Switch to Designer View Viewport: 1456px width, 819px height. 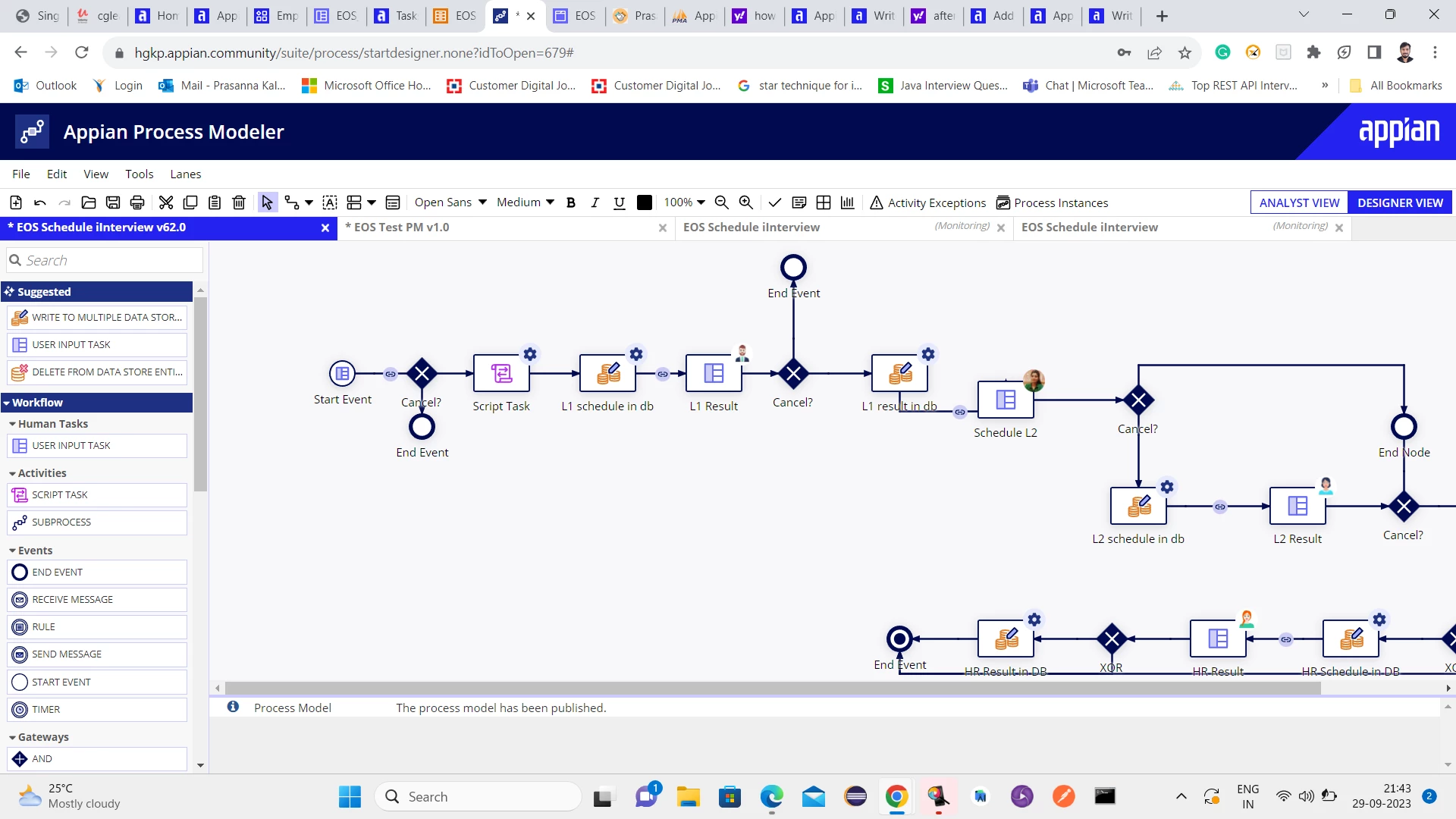(x=1400, y=202)
